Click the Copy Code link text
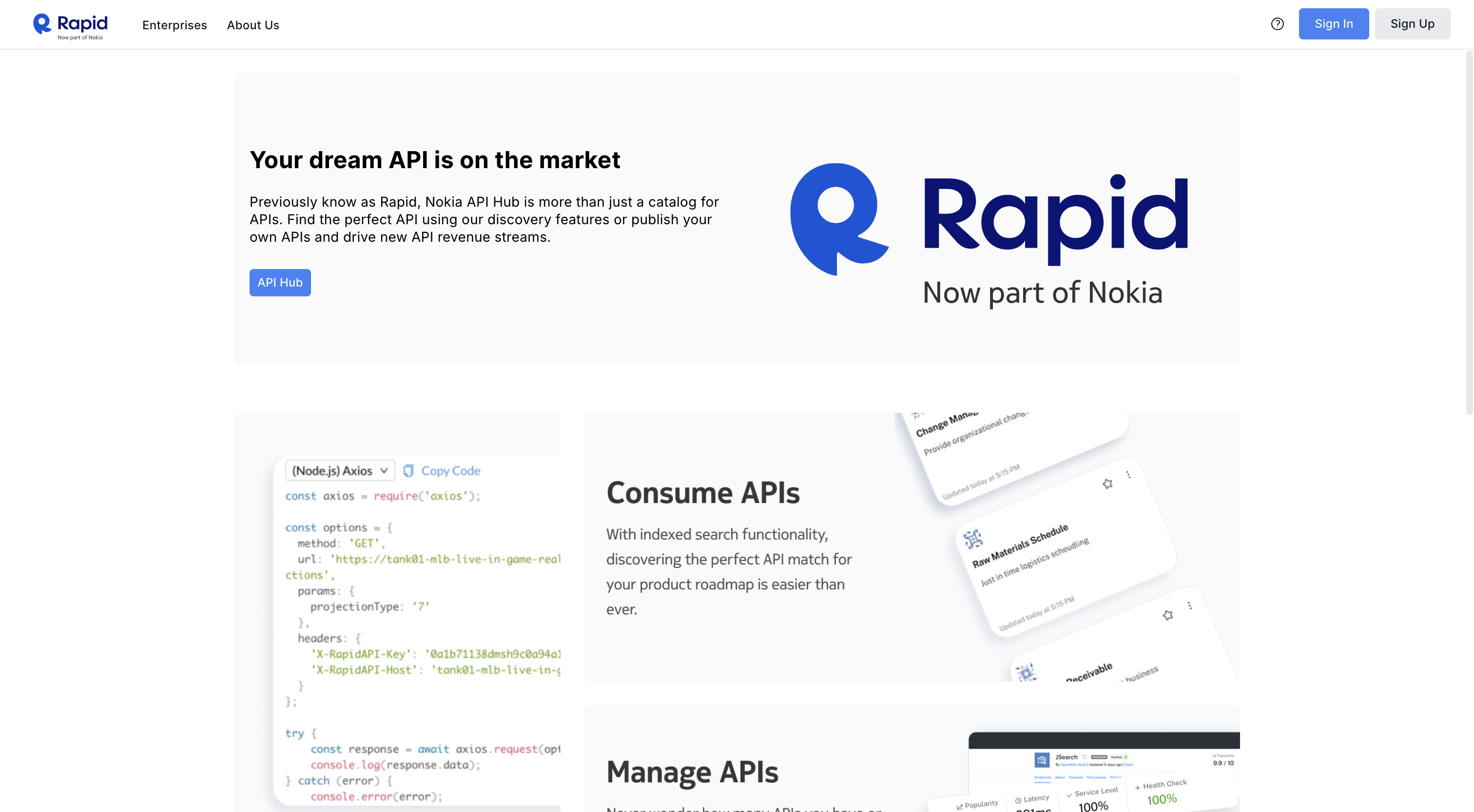 point(451,470)
